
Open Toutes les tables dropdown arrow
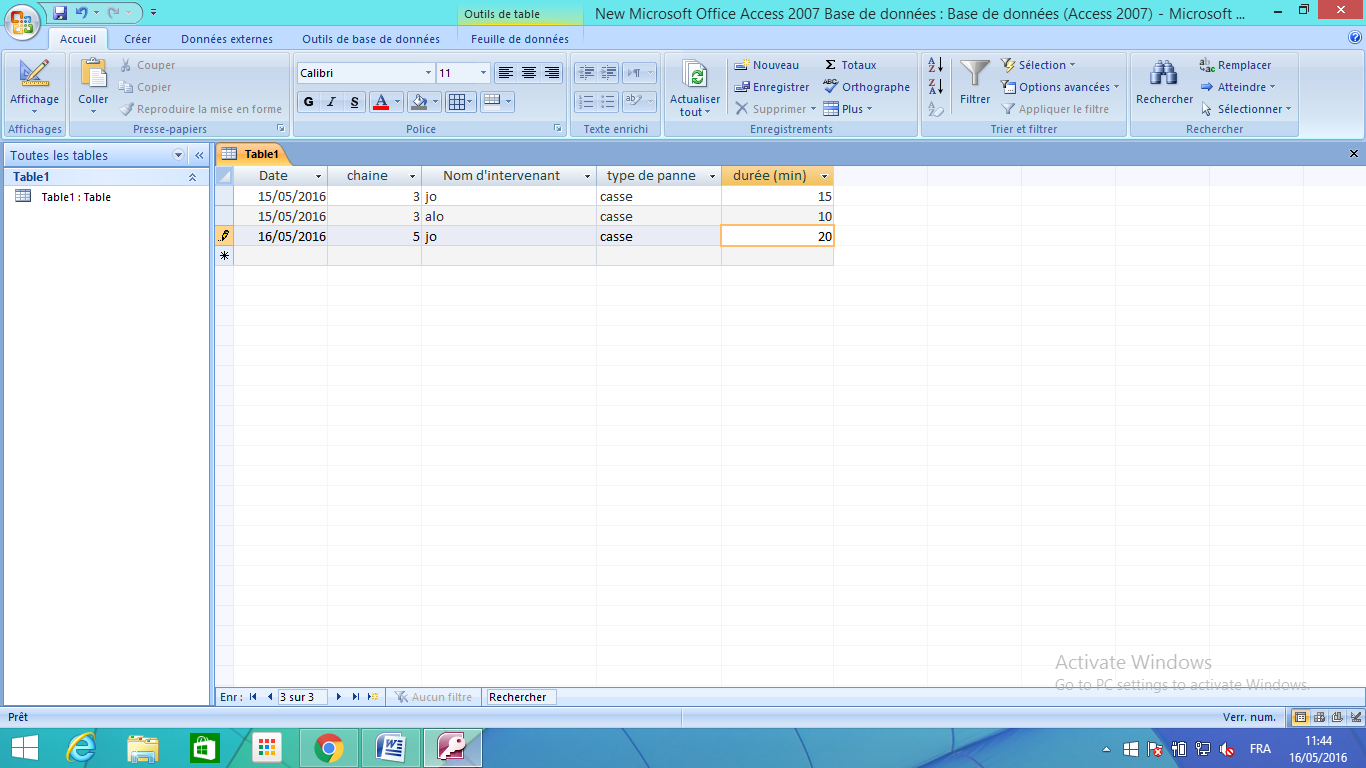(x=179, y=155)
